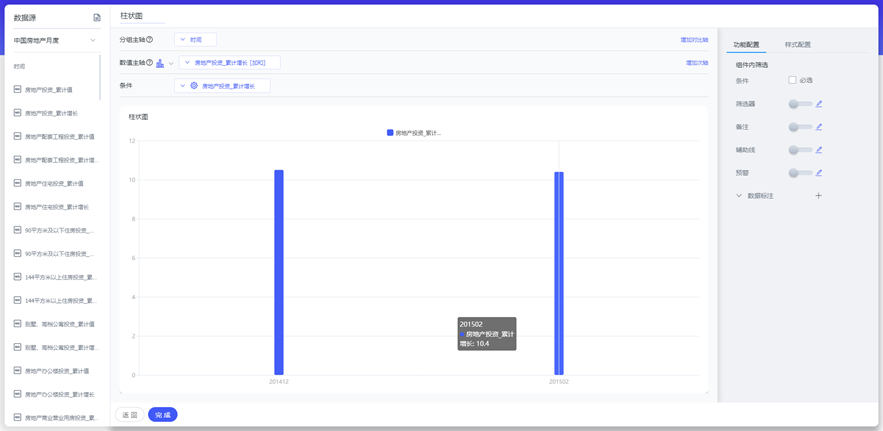
Task: Click the 预警 edit pencil icon
Action: coord(819,173)
